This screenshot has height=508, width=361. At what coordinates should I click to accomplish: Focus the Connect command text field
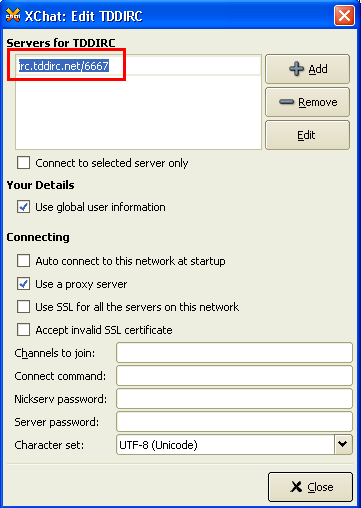pos(234,376)
